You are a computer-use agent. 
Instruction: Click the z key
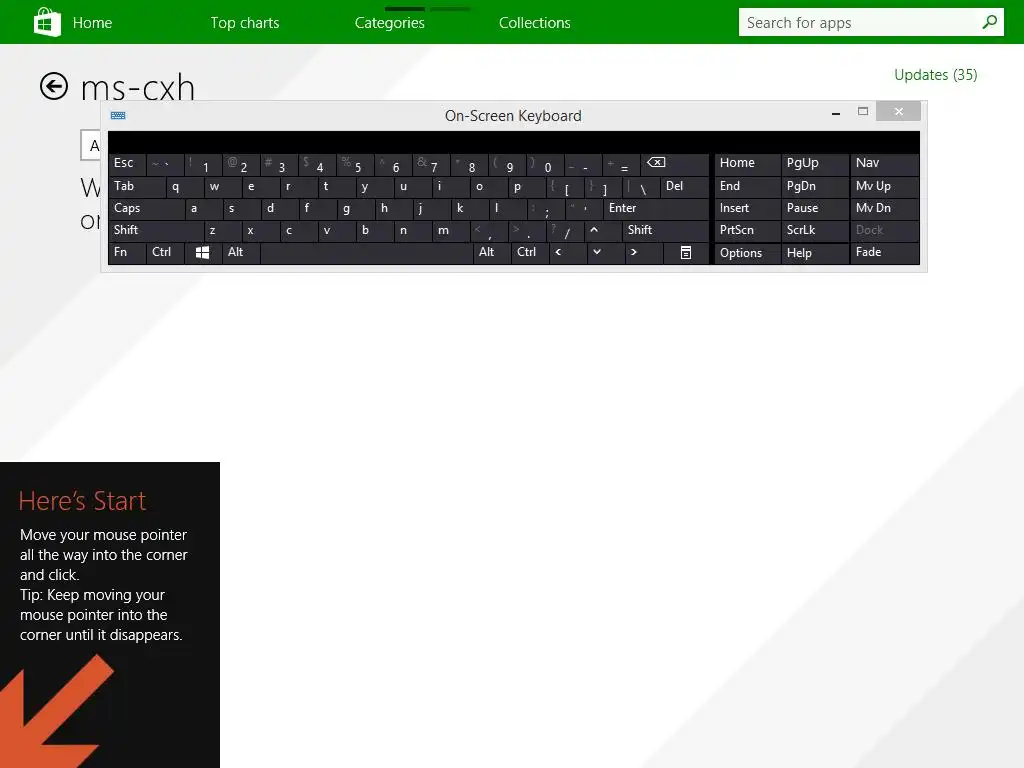pyautogui.click(x=223, y=231)
